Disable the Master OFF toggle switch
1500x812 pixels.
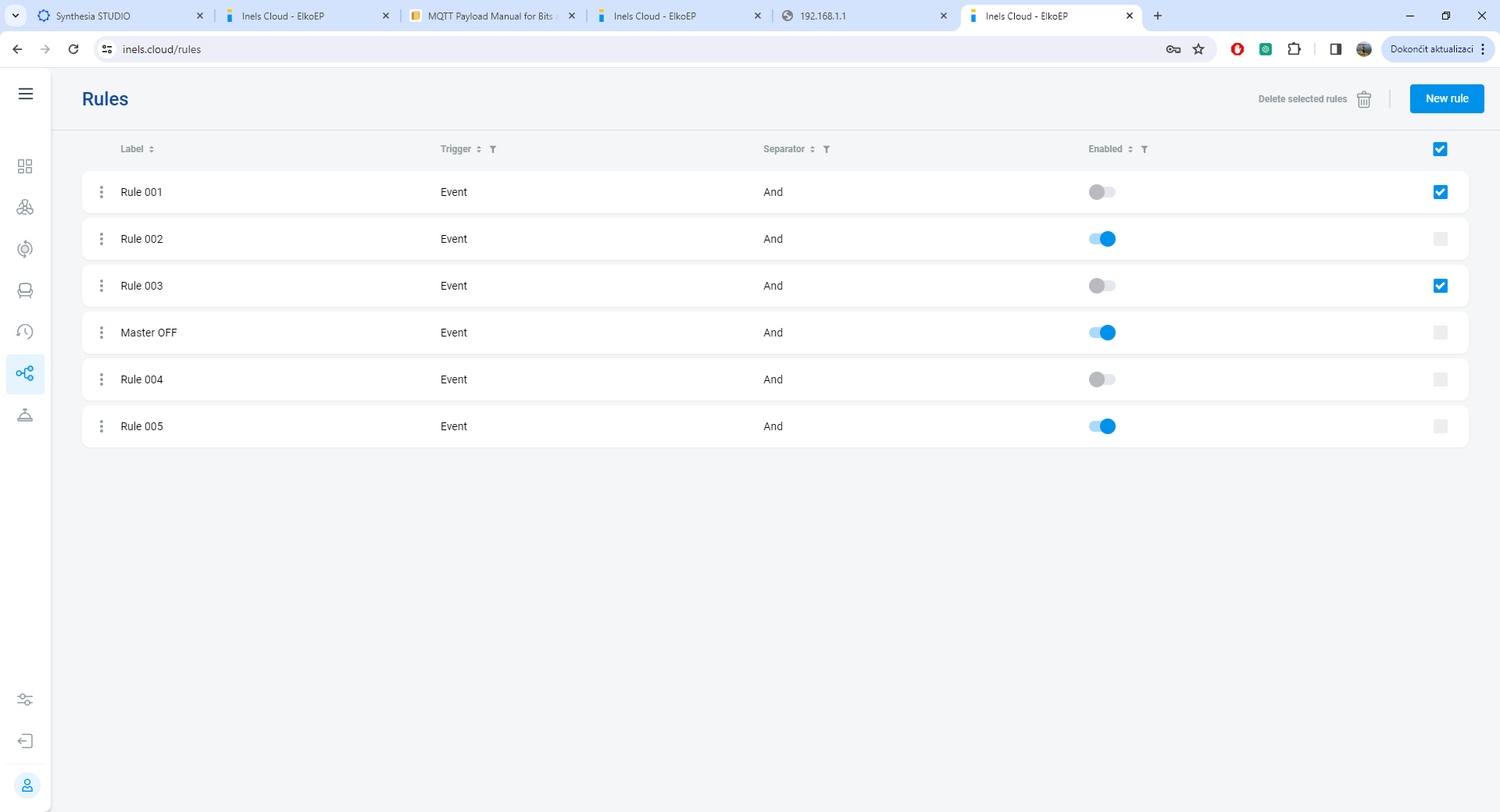click(x=1102, y=333)
